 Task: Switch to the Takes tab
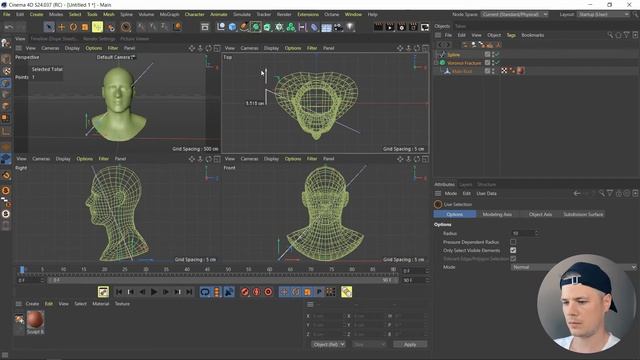(460, 26)
